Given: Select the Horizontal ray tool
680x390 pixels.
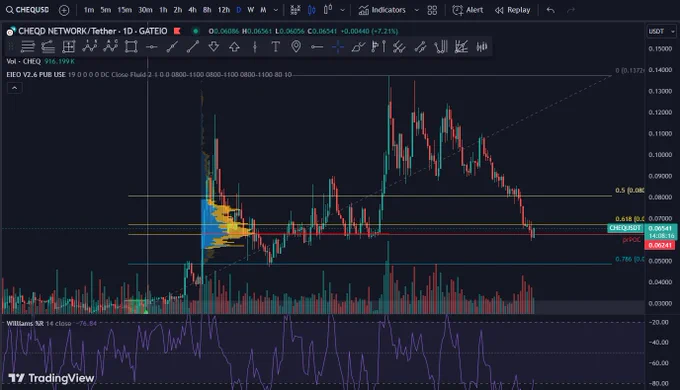Looking at the screenshot, I should pos(317,46).
